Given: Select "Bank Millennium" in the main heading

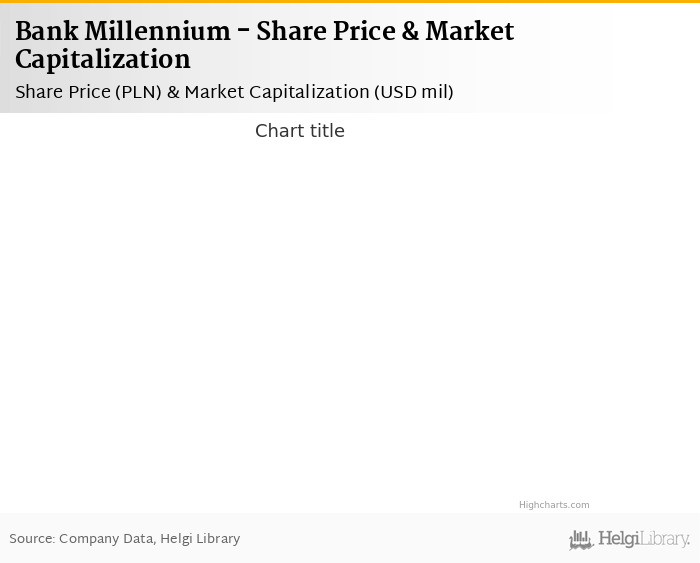Looking at the screenshot, I should coord(122,32).
